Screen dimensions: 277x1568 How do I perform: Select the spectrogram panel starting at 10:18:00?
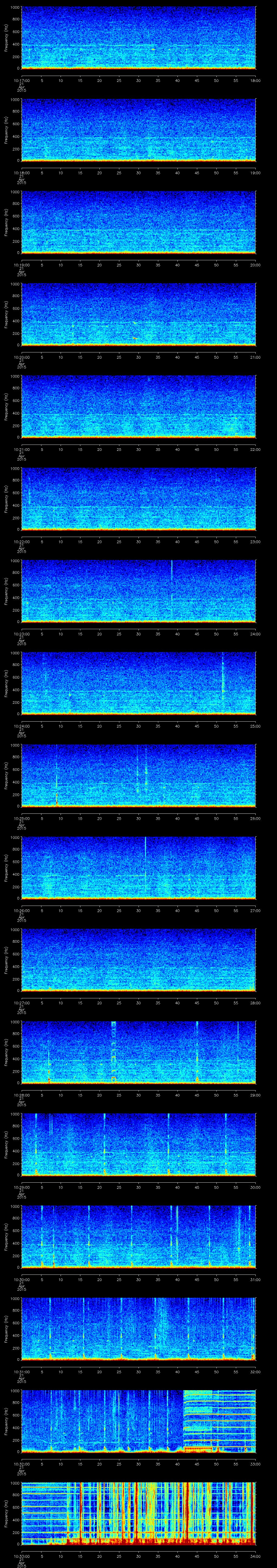[138, 130]
